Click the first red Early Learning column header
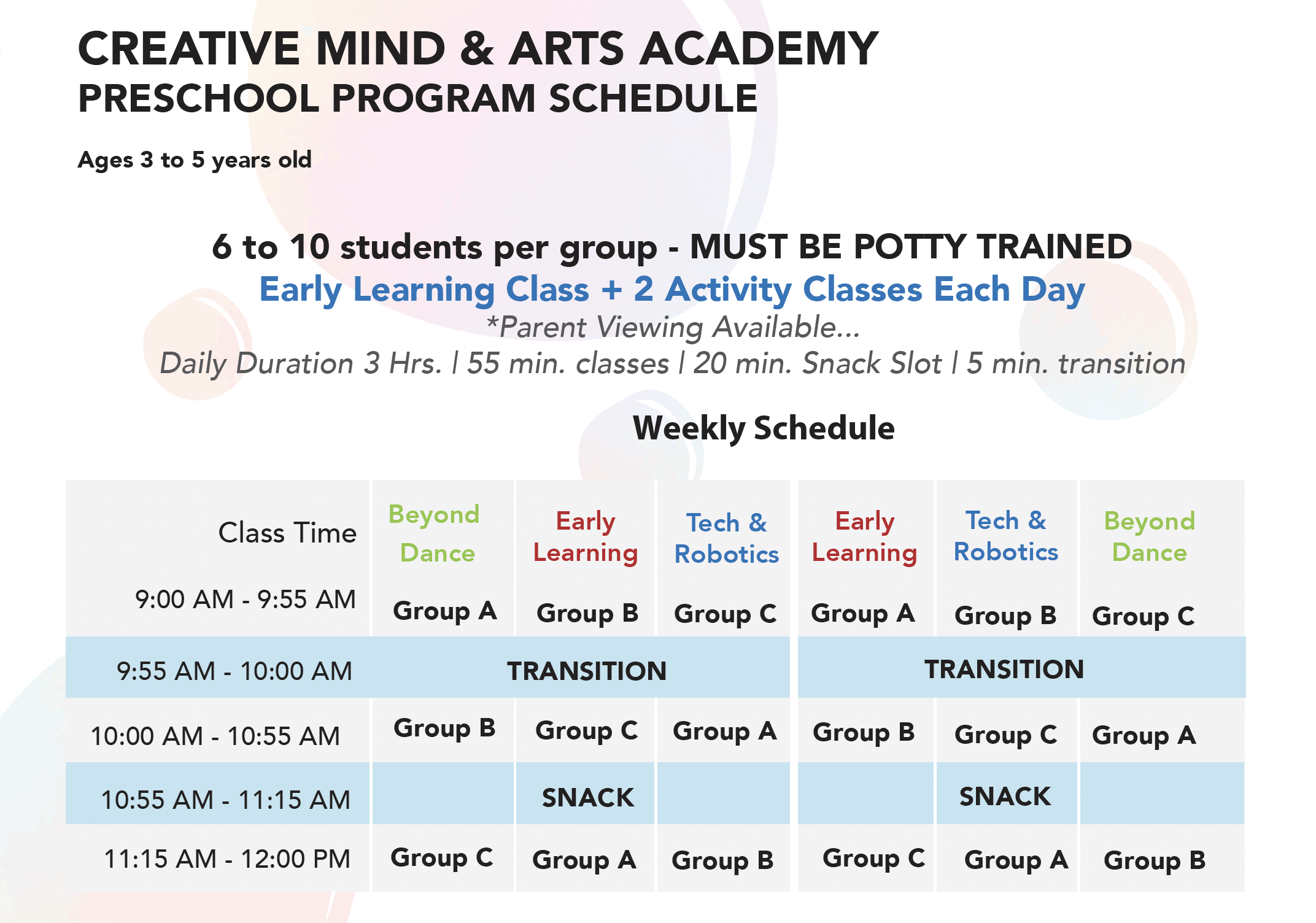 pos(586,537)
